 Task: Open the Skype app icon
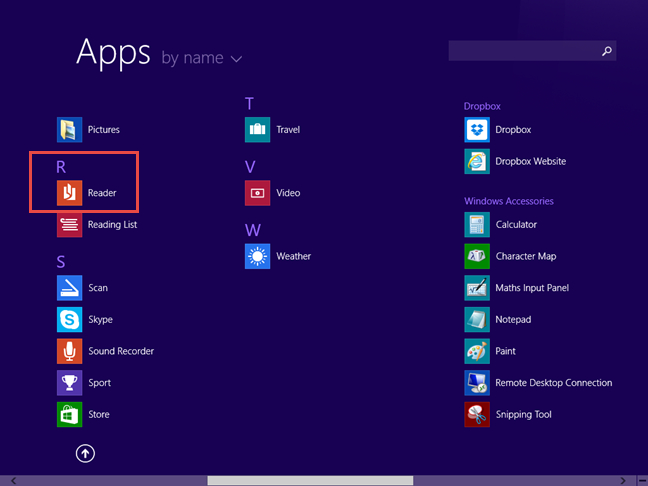[69, 319]
